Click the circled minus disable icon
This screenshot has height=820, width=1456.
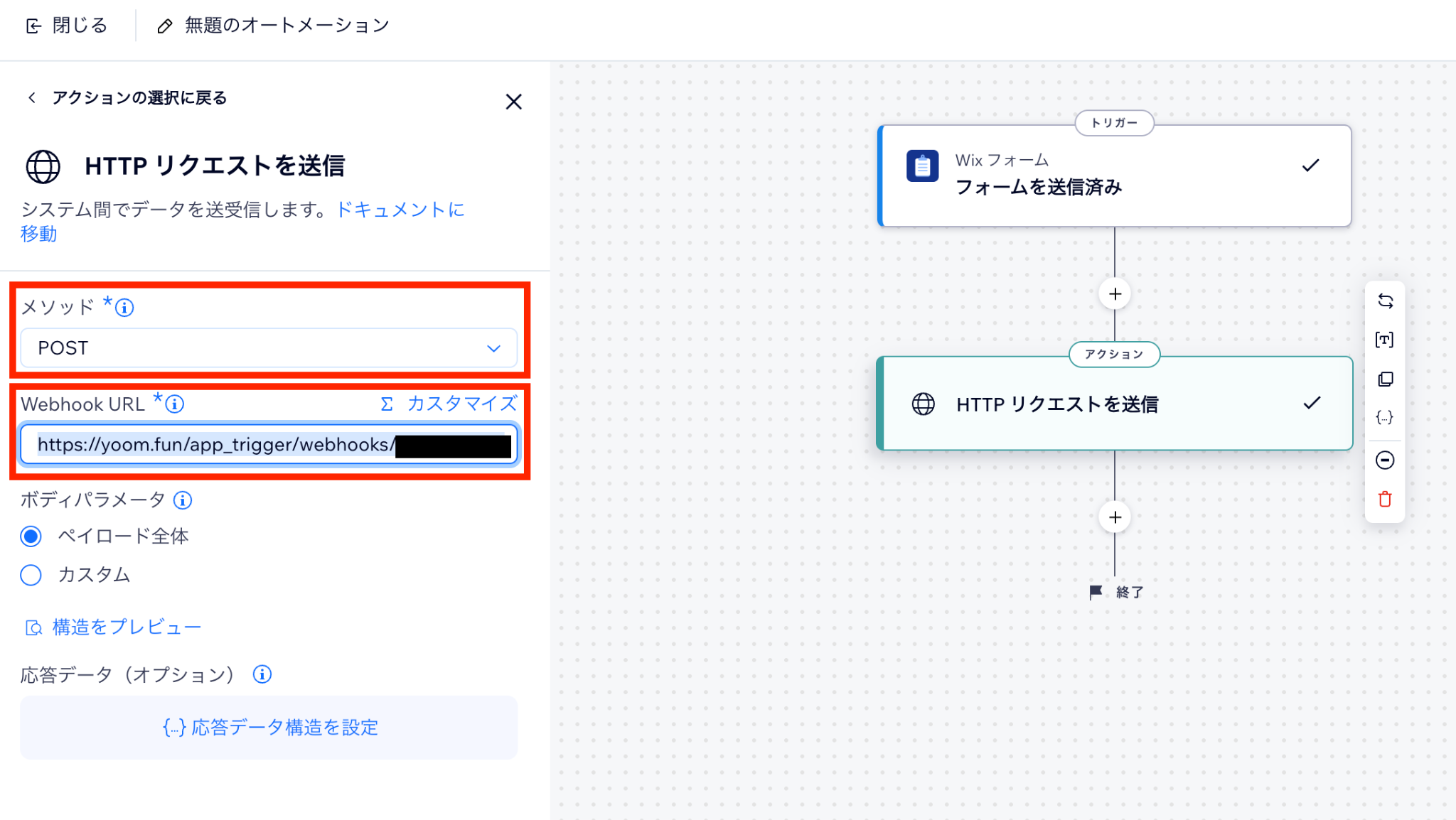(x=1385, y=460)
